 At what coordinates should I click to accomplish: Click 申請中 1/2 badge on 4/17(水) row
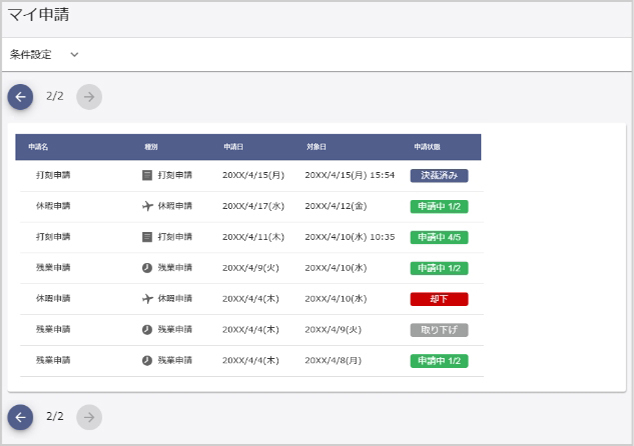[x=439, y=206]
